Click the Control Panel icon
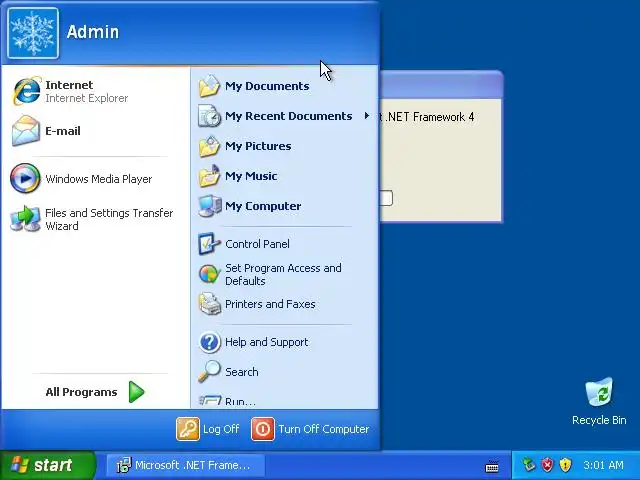Screen dimensions: 640x480 click(x=209, y=244)
